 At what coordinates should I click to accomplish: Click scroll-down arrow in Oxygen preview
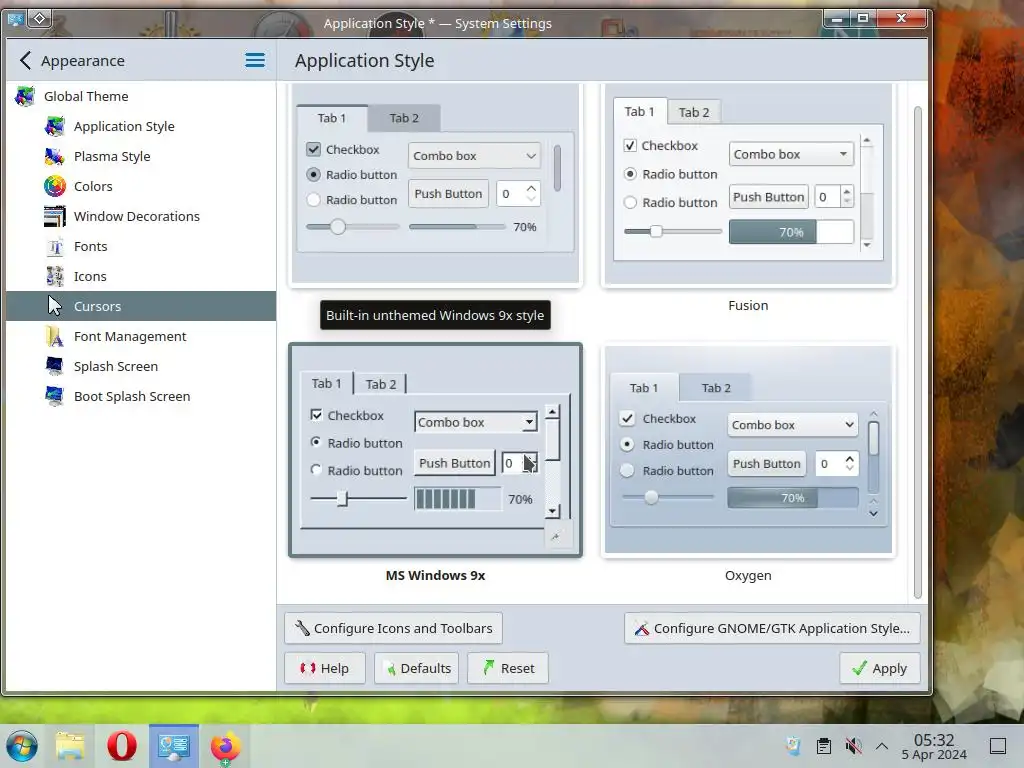[x=874, y=513]
